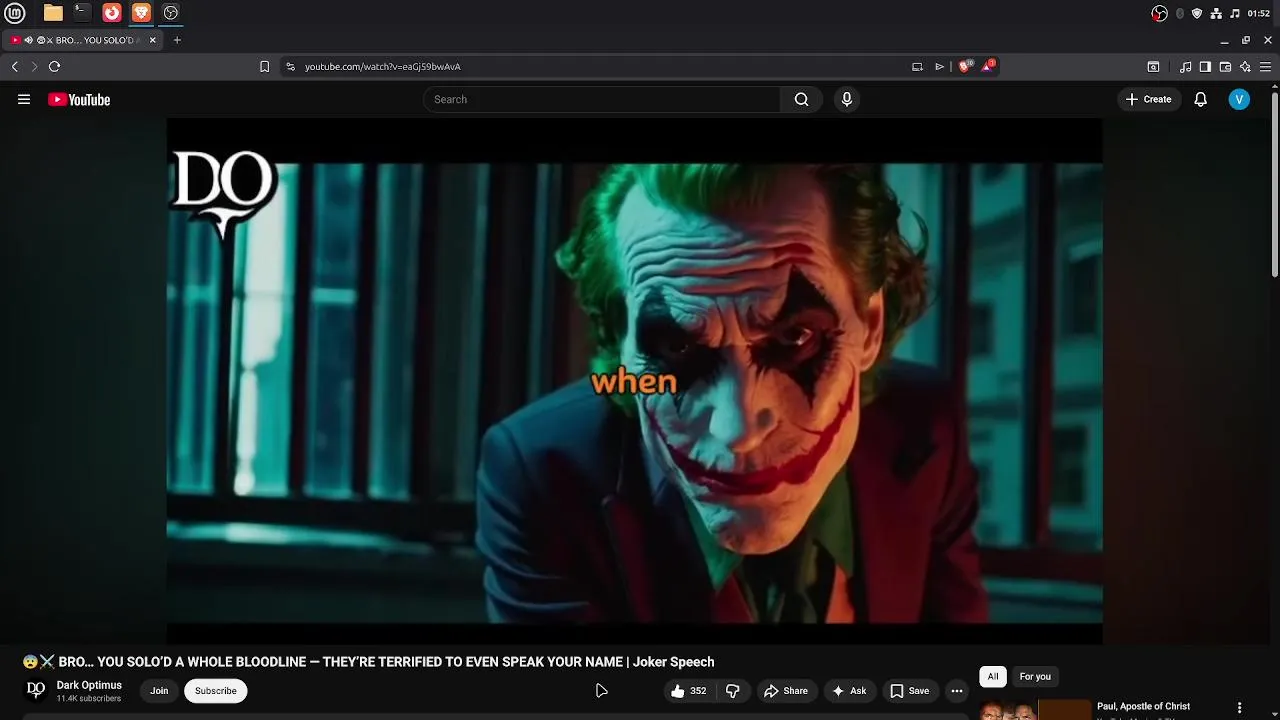Open the cast/install screen icon in address bar
Viewport: 1280px width, 720px height.
point(917,67)
